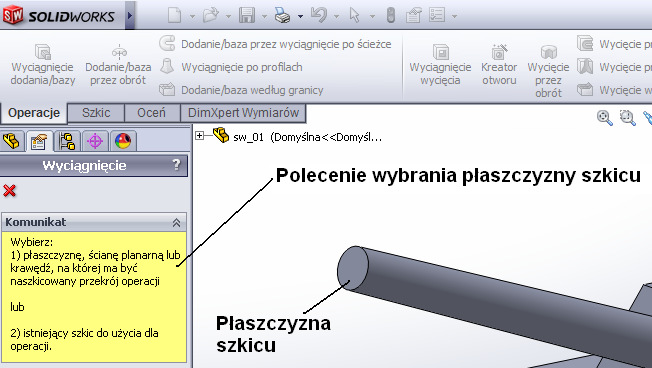This screenshot has width=652, height=368.
Task: Open the ConfigurationManager tab
Action: point(67,141)
